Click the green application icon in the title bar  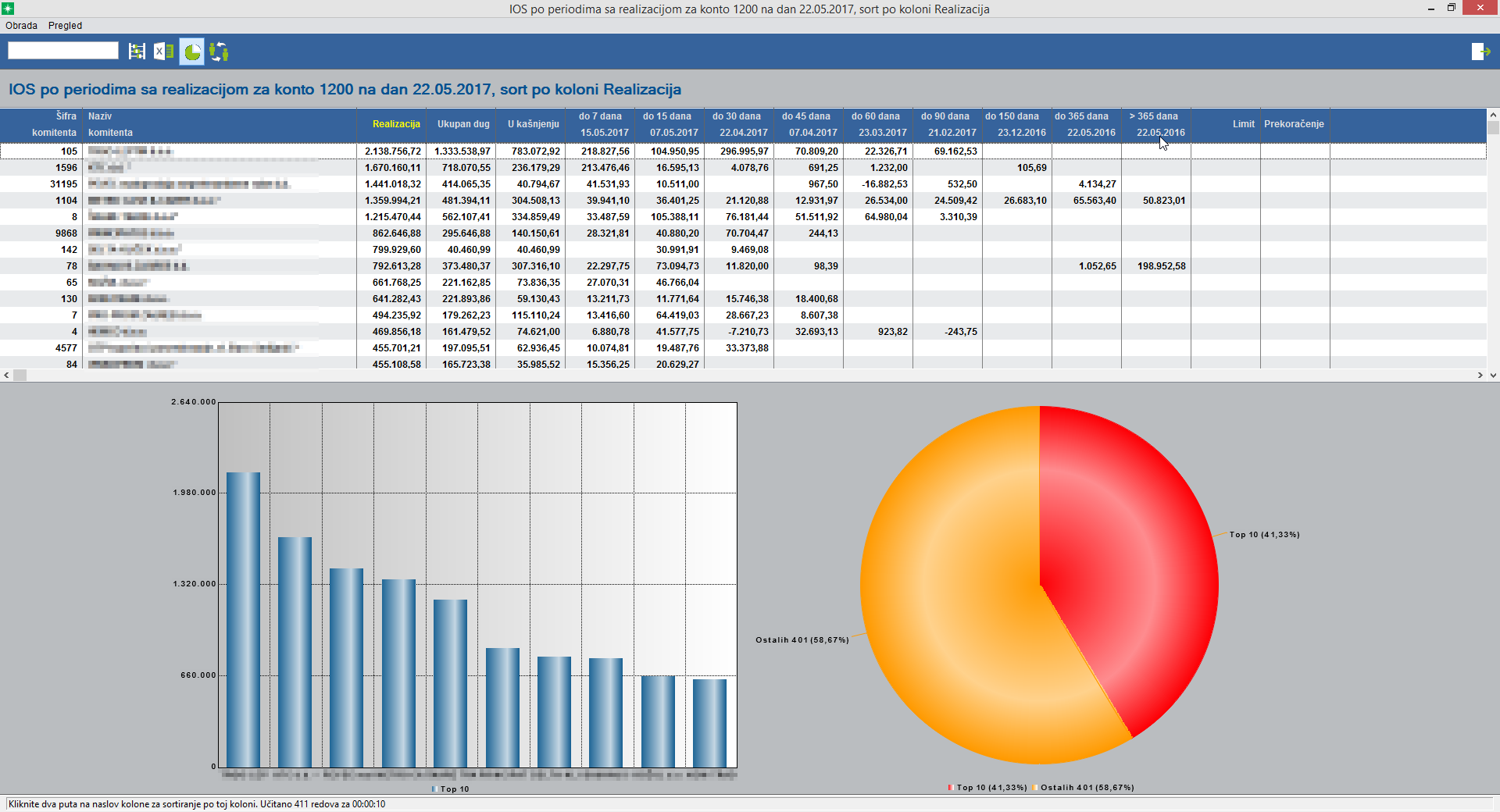(8, 9)
